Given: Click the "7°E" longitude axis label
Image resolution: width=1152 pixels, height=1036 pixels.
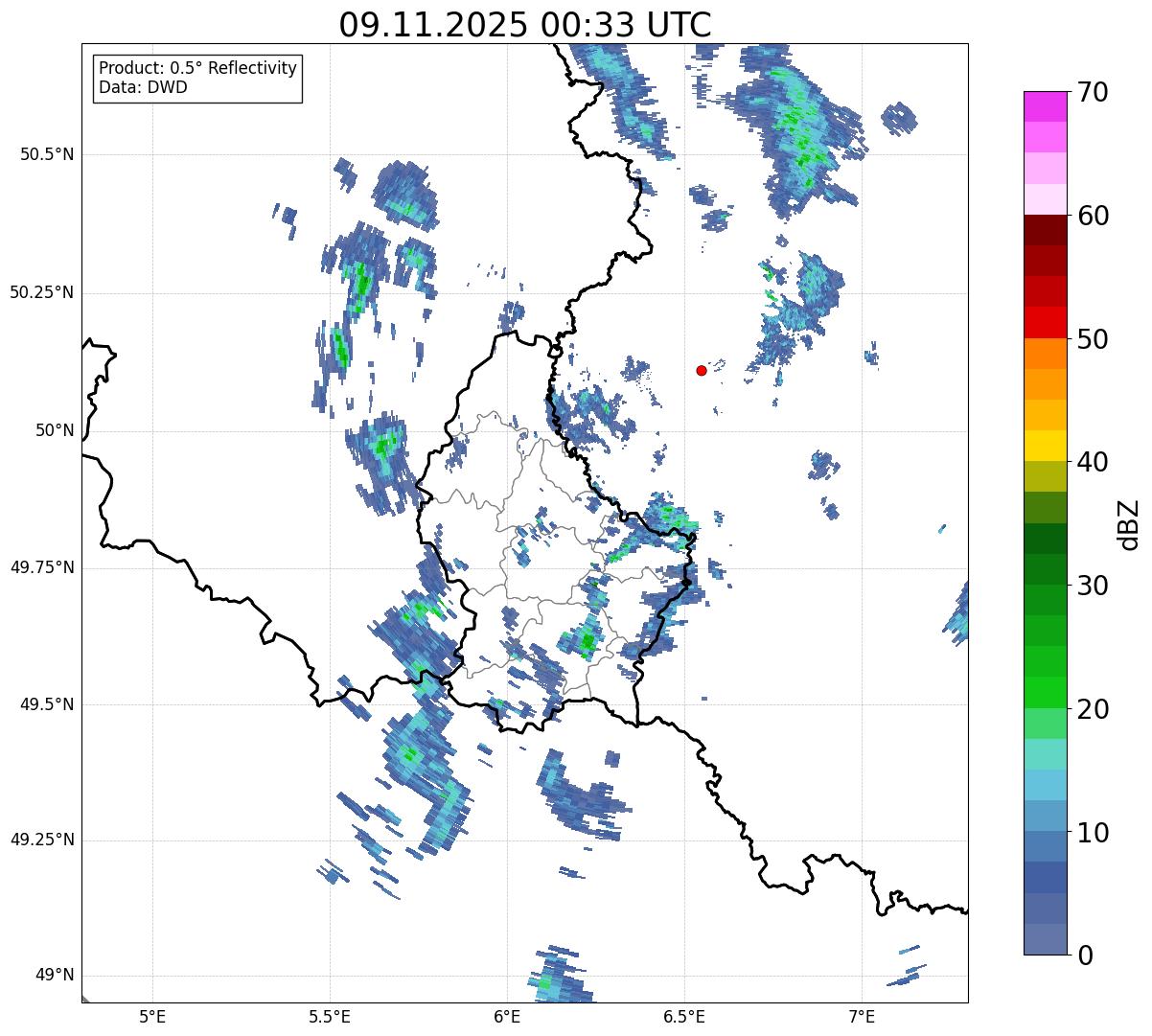Looking at the screenshot, I should [862, 1016].
